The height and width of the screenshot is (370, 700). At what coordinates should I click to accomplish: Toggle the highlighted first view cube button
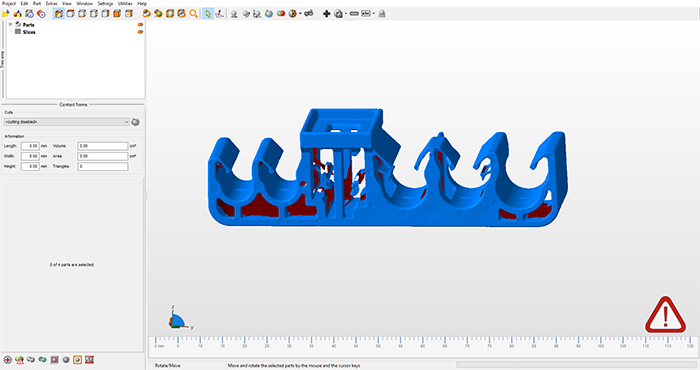pyautogui.click(x=58, y=14)
